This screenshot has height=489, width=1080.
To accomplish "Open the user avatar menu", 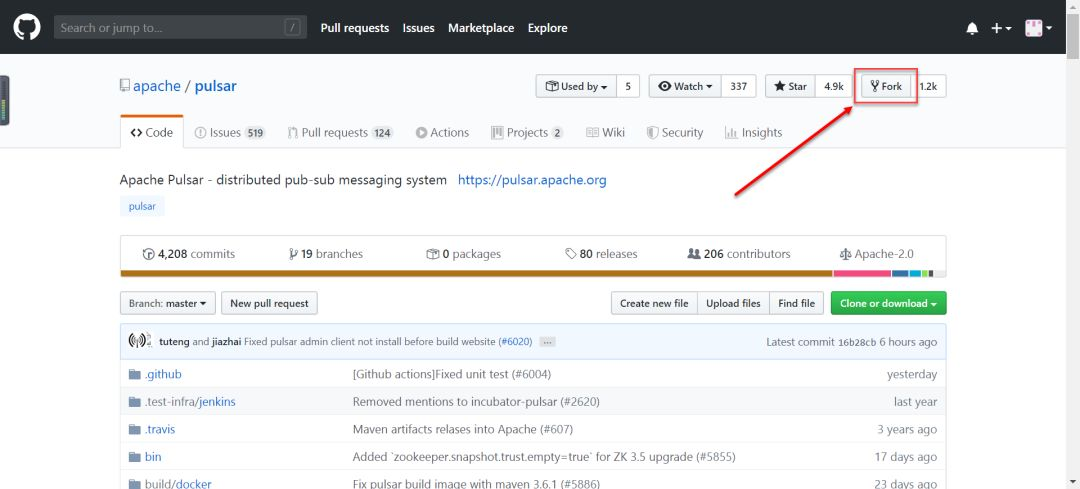I will pos(1038,28).
